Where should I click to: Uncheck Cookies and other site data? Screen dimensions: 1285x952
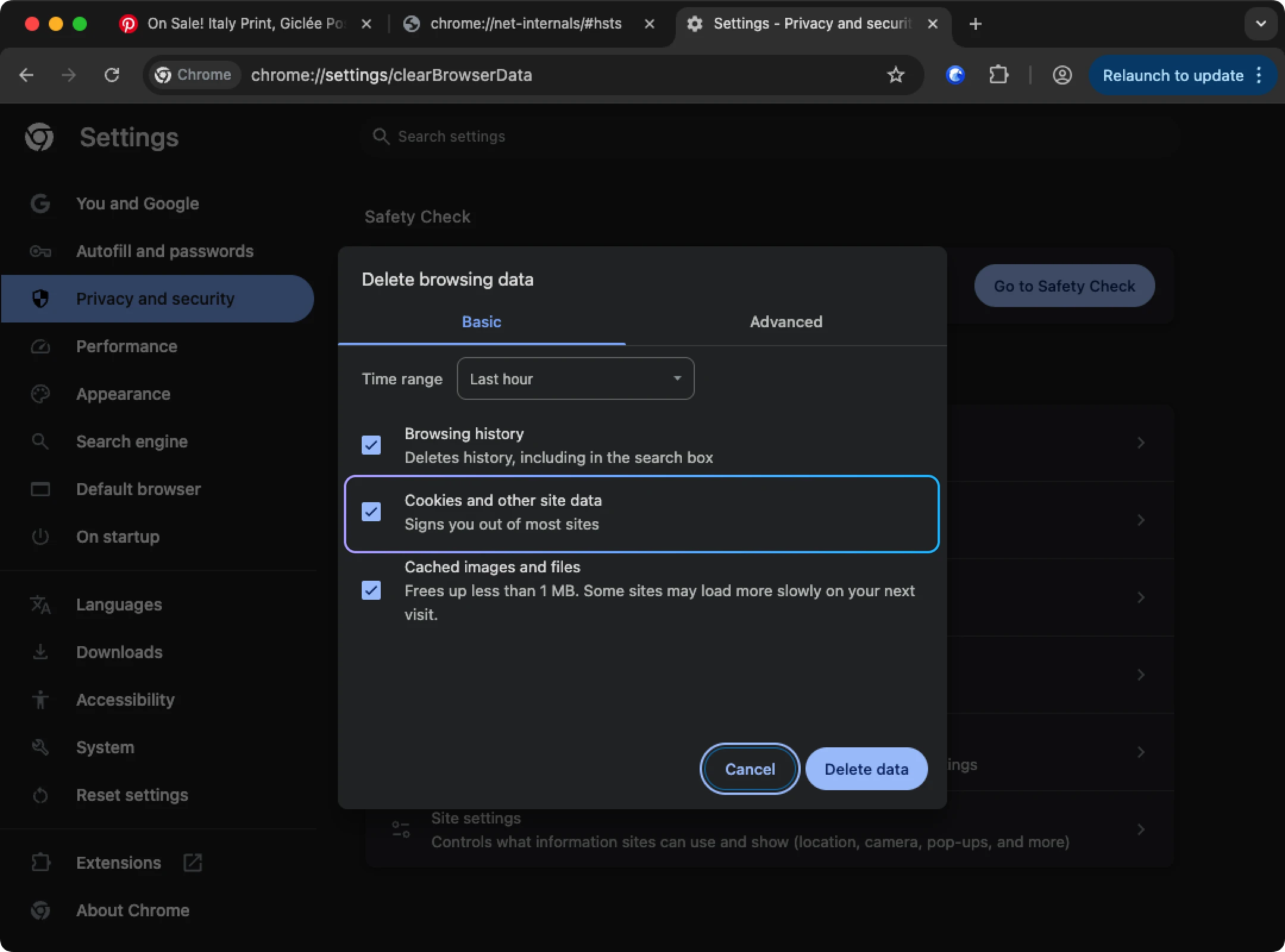[371, 512]
